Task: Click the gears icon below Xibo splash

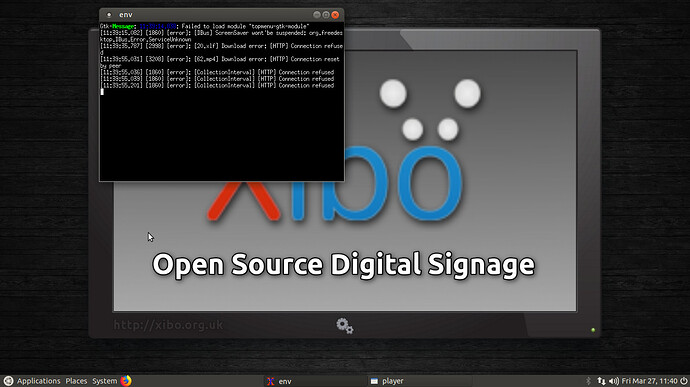Action: (x=345, y=326)
